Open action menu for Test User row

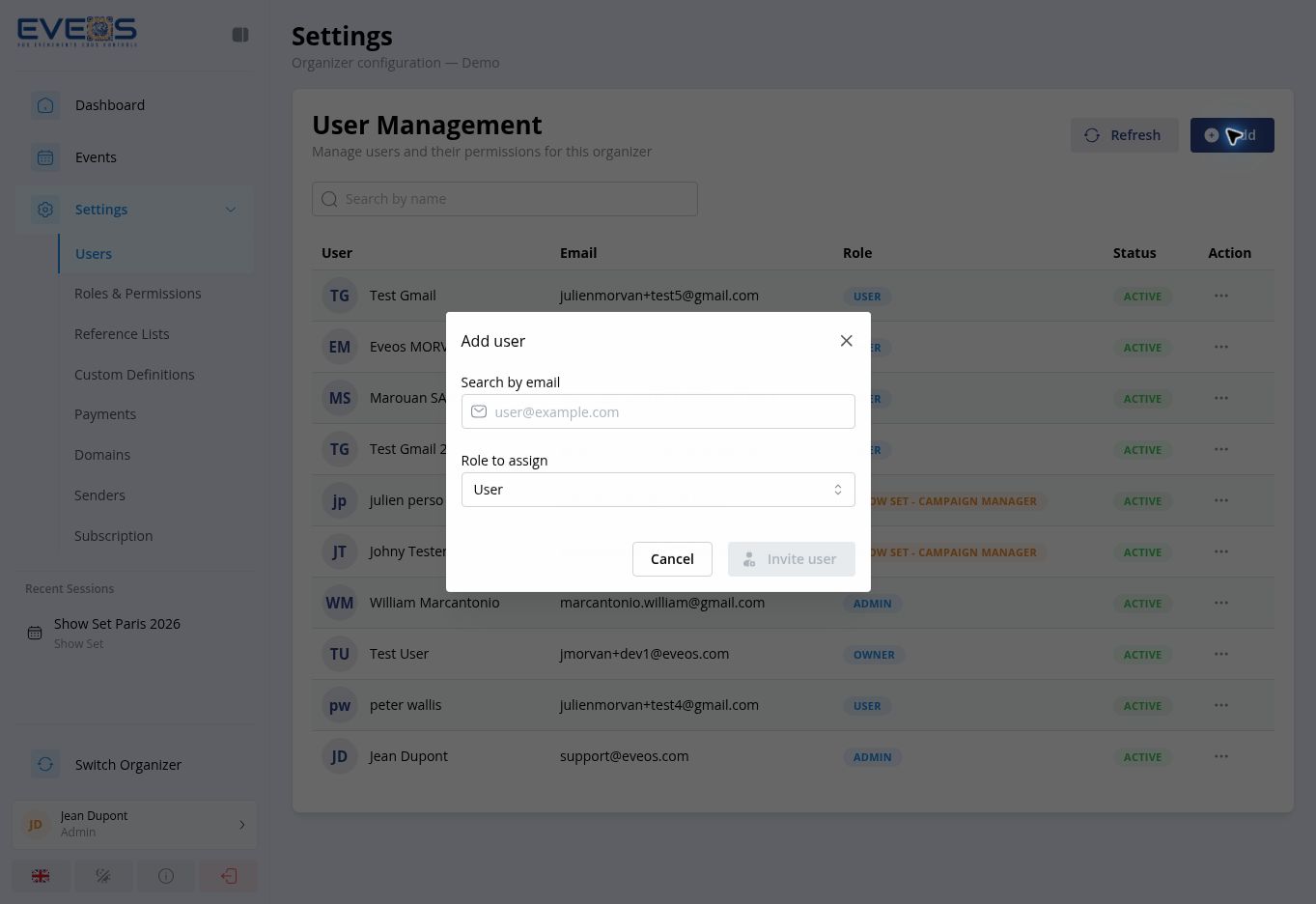[x=1221, y=654]
